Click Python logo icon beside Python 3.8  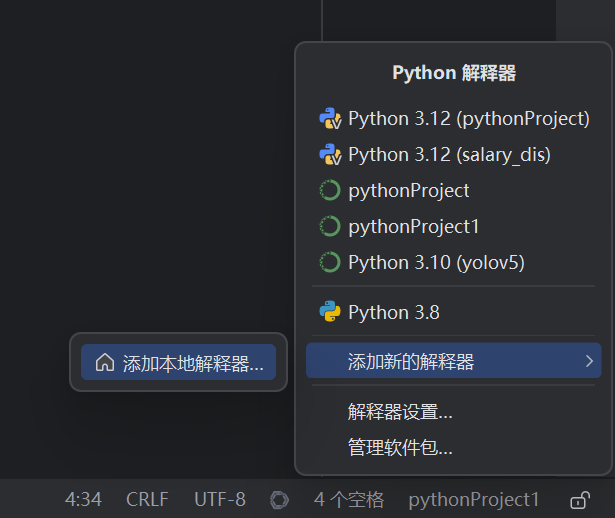(x=330, y=311)
